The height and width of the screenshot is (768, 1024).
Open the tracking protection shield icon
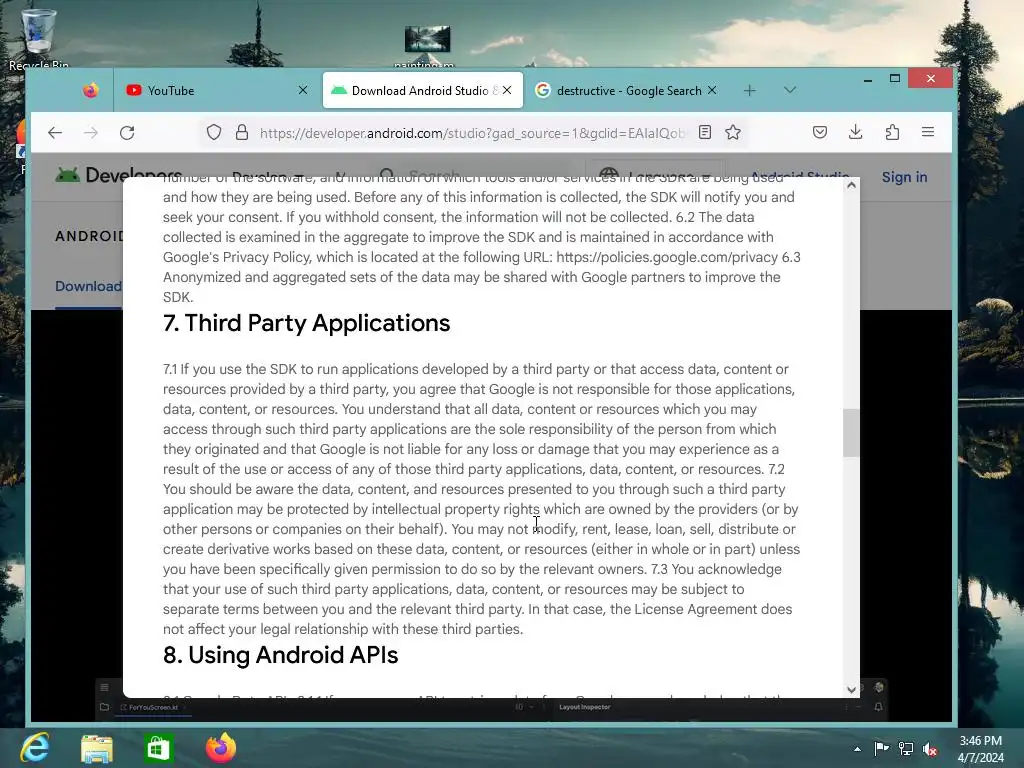214,133
